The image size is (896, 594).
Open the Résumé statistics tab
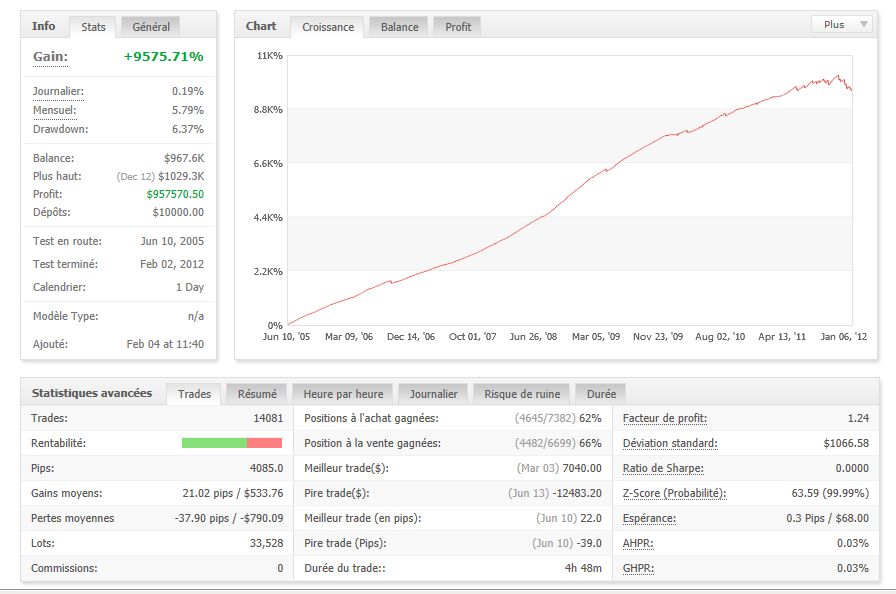click(x=257, y=394)
